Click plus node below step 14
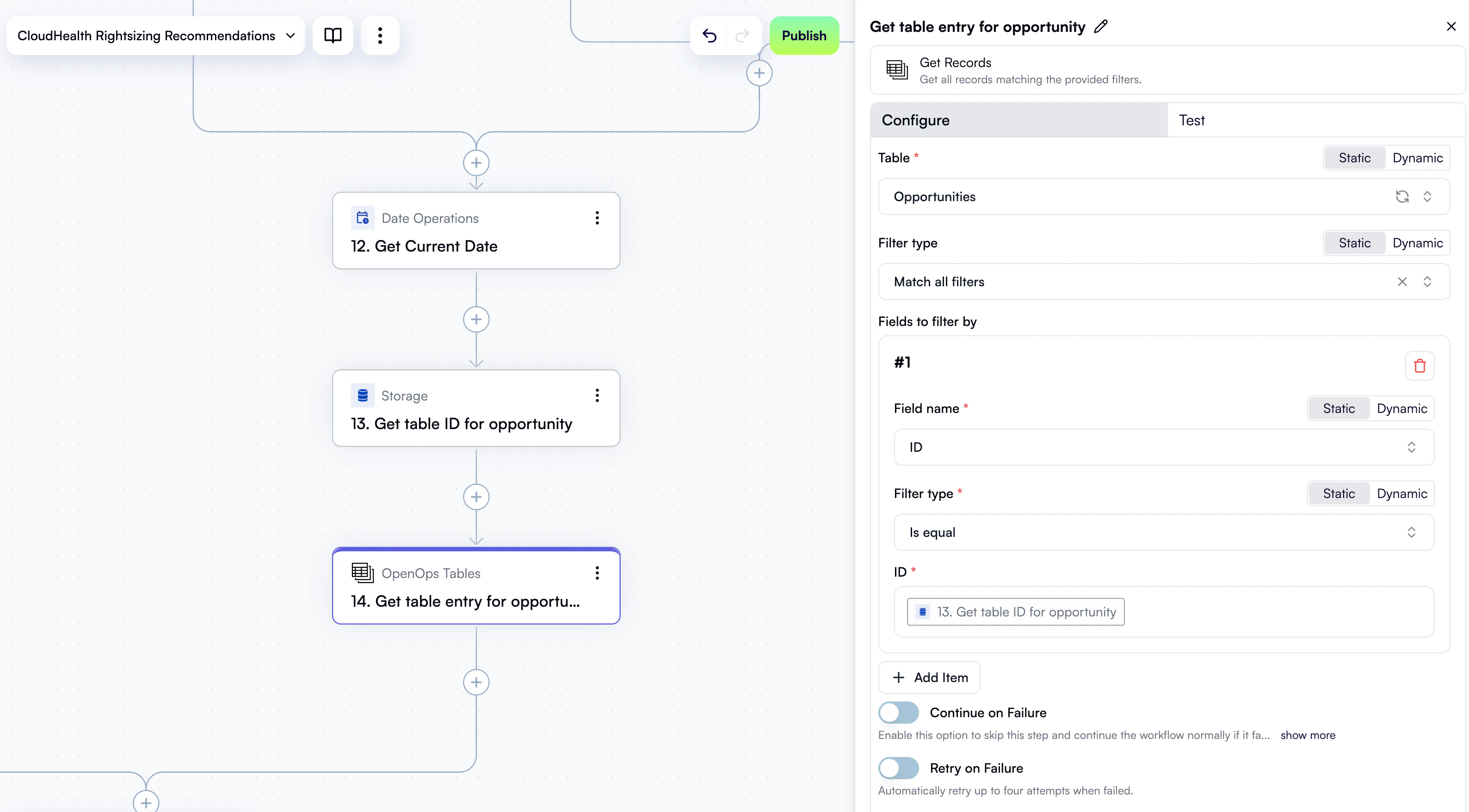1469x812 pixels. (476, 682)
